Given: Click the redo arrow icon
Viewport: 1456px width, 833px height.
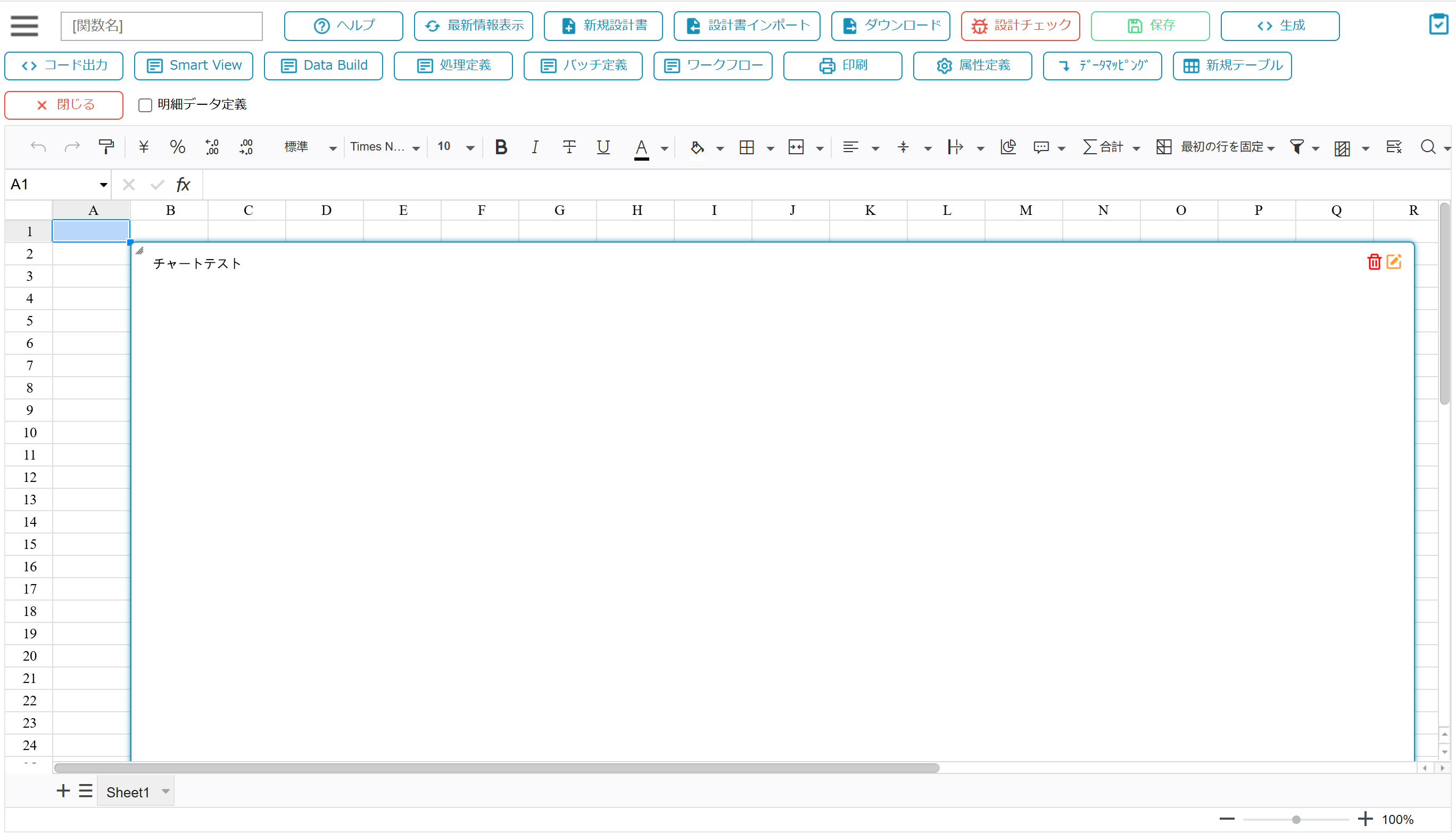Looking at the screenshot, I should click(72, 147).
